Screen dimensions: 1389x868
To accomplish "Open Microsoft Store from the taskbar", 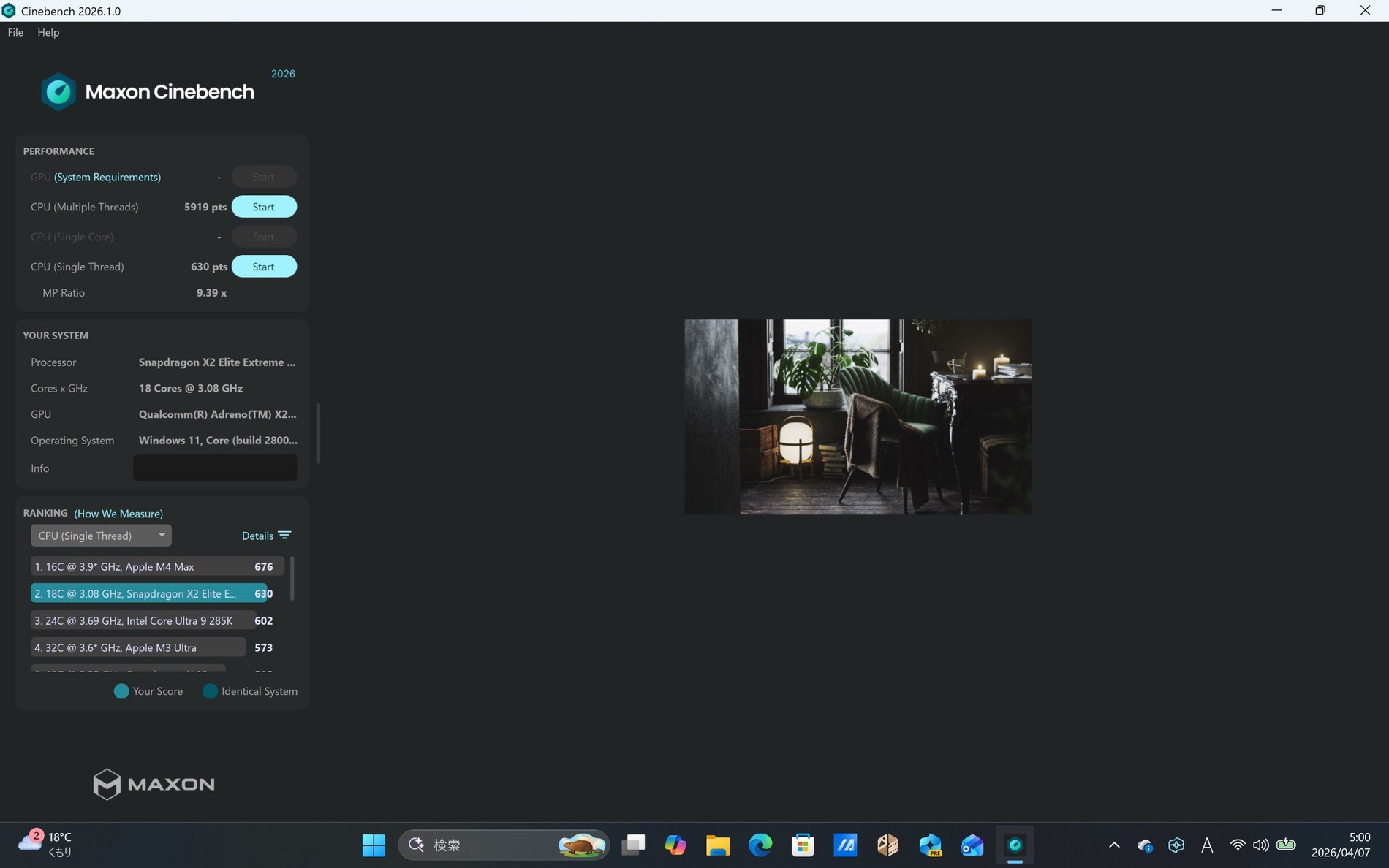I will tap(803, 845).
